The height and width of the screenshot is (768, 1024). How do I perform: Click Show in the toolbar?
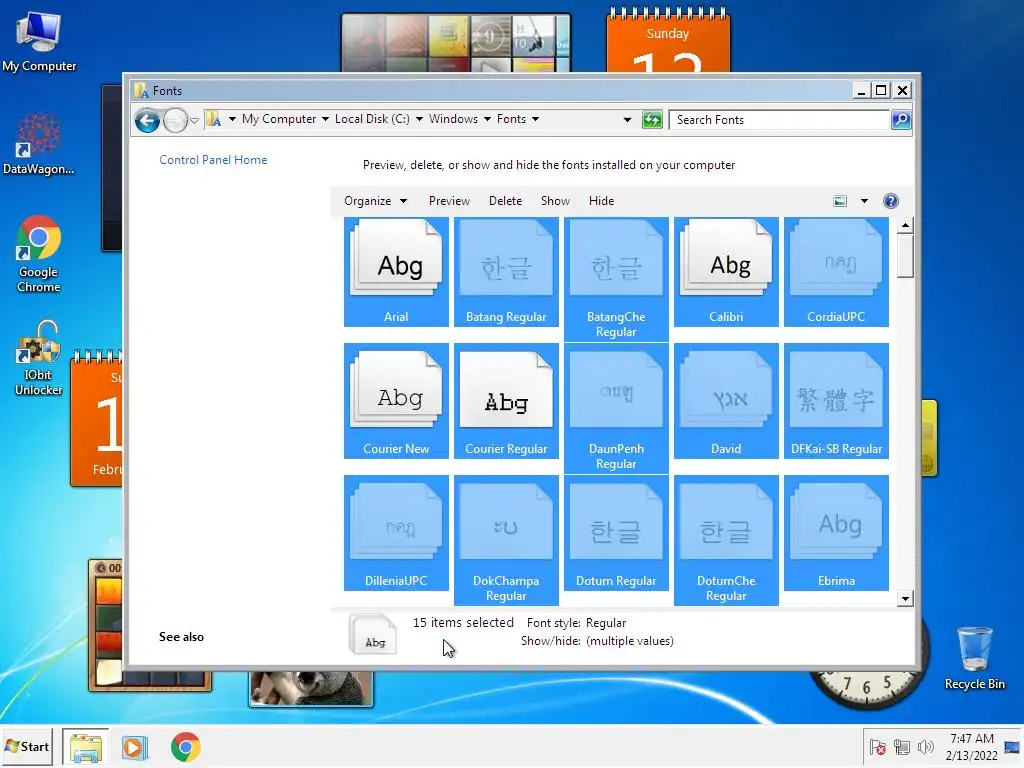click(x=555, y=201)
